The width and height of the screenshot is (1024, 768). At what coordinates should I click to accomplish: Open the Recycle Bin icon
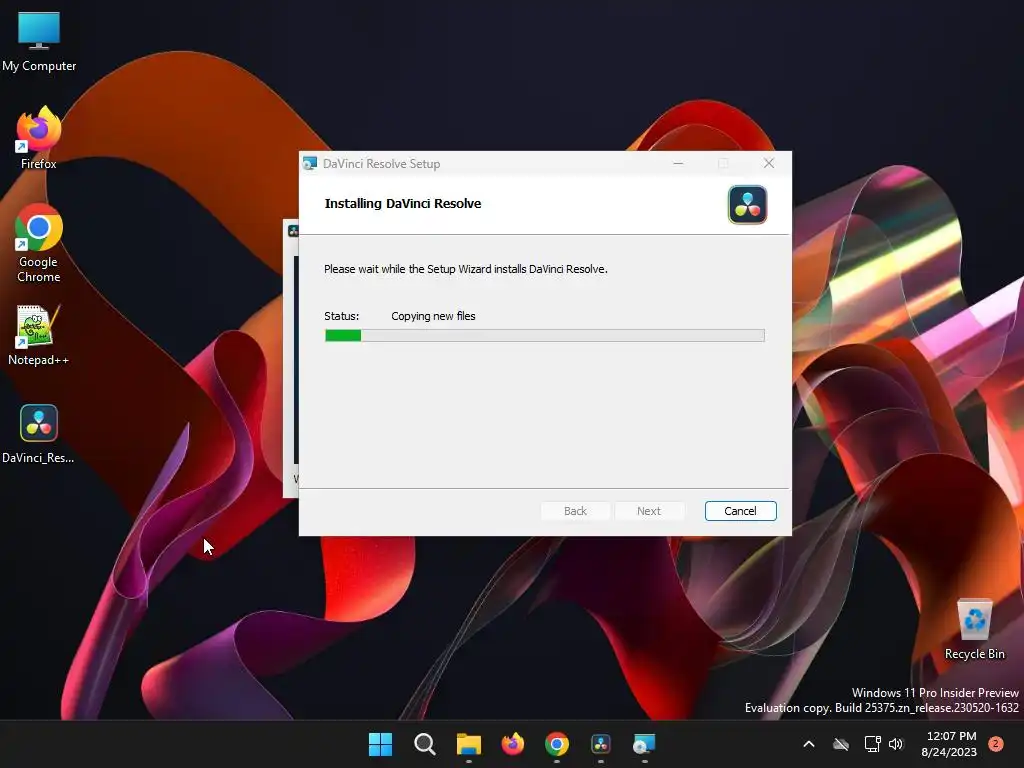pos(974,628)
